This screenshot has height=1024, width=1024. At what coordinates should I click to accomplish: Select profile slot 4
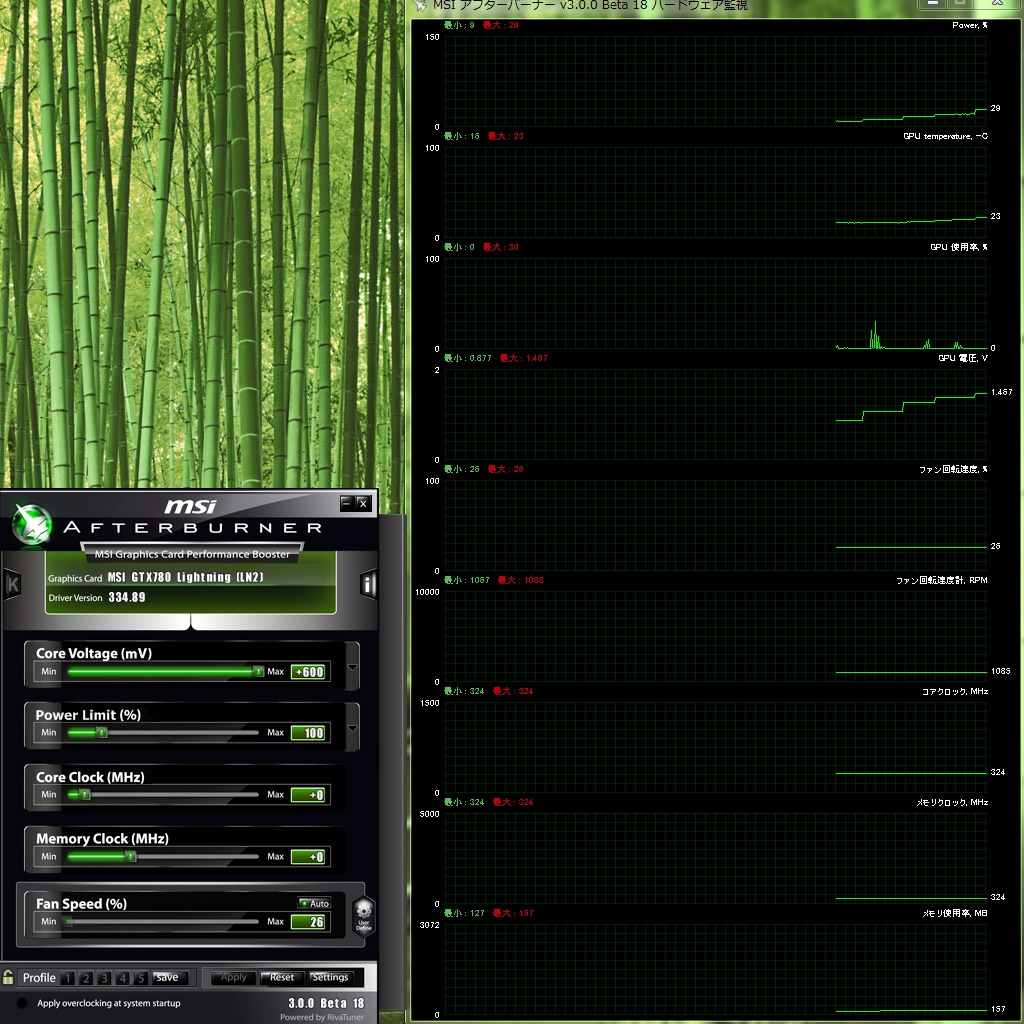coord(122,978)
